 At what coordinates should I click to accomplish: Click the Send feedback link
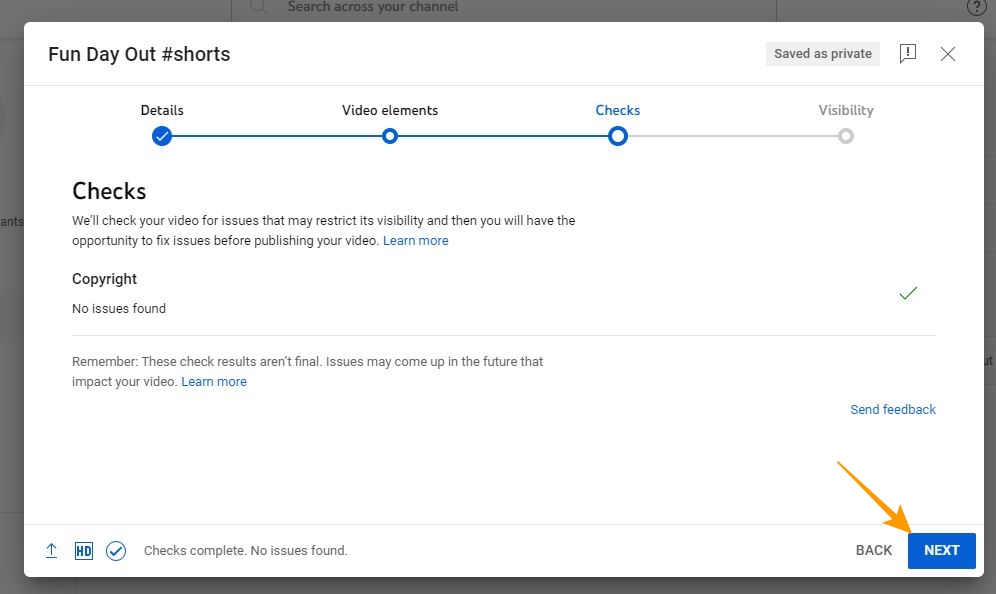click(893, 410)
